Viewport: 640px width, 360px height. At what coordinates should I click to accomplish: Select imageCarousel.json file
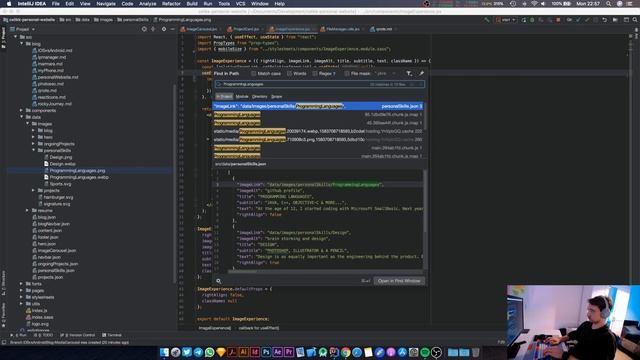point(56,251)
